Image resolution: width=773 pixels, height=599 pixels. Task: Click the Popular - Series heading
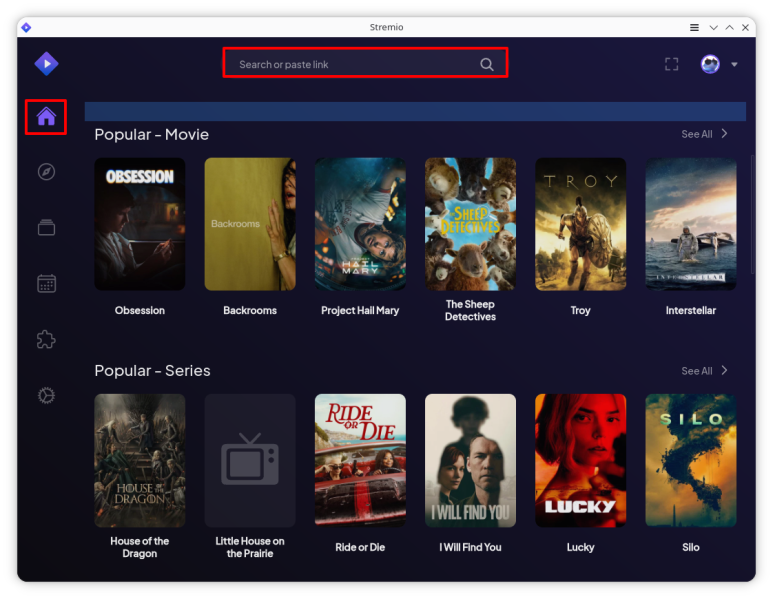pyautogui.click(x=152, y=370)
